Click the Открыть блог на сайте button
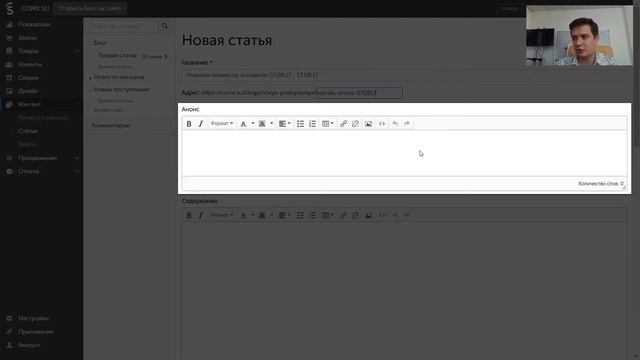This screenshot has height=360, width=640. click(x=90, y=8)
